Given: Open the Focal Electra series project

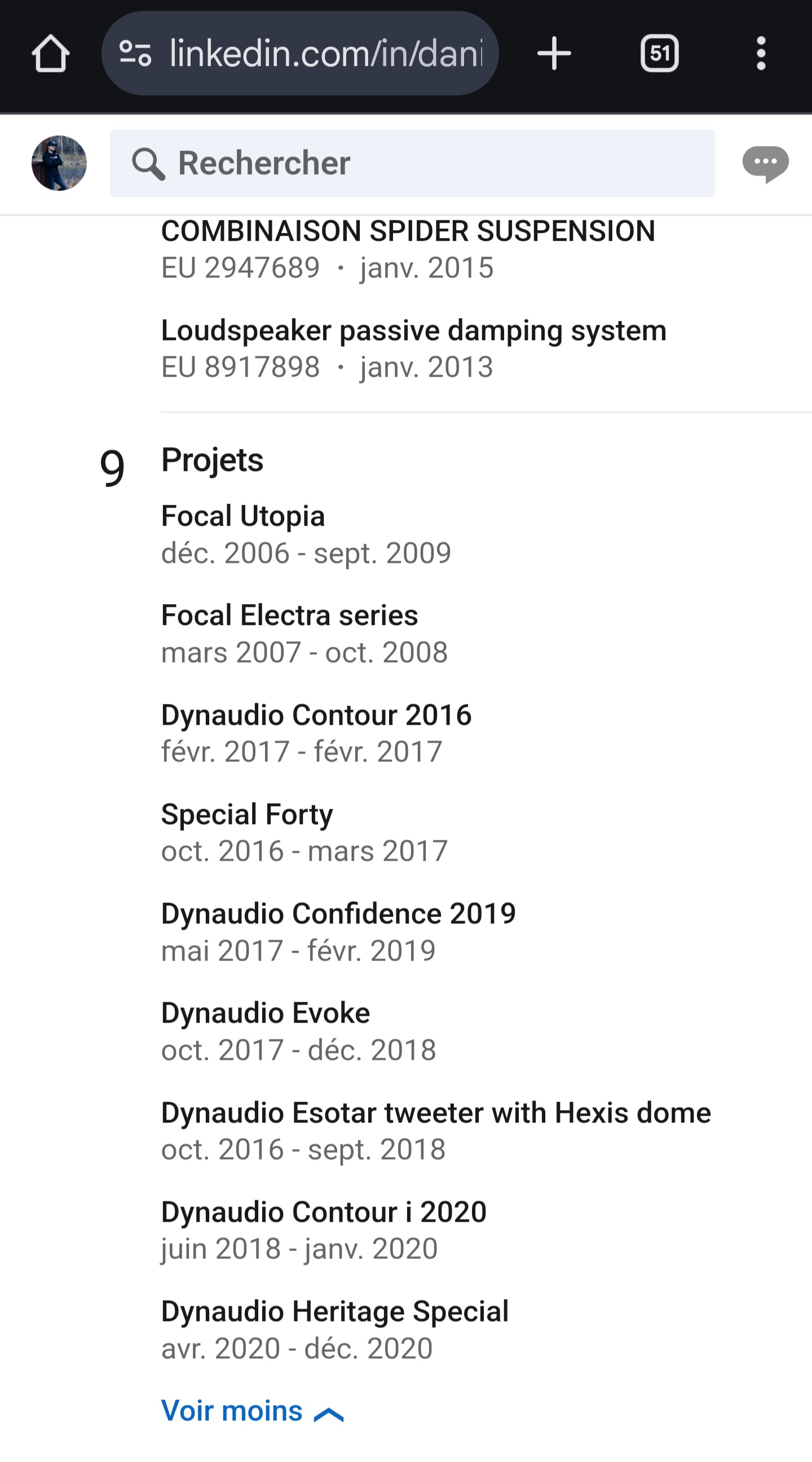Looking at the screenshot, I should coord(289,615).
